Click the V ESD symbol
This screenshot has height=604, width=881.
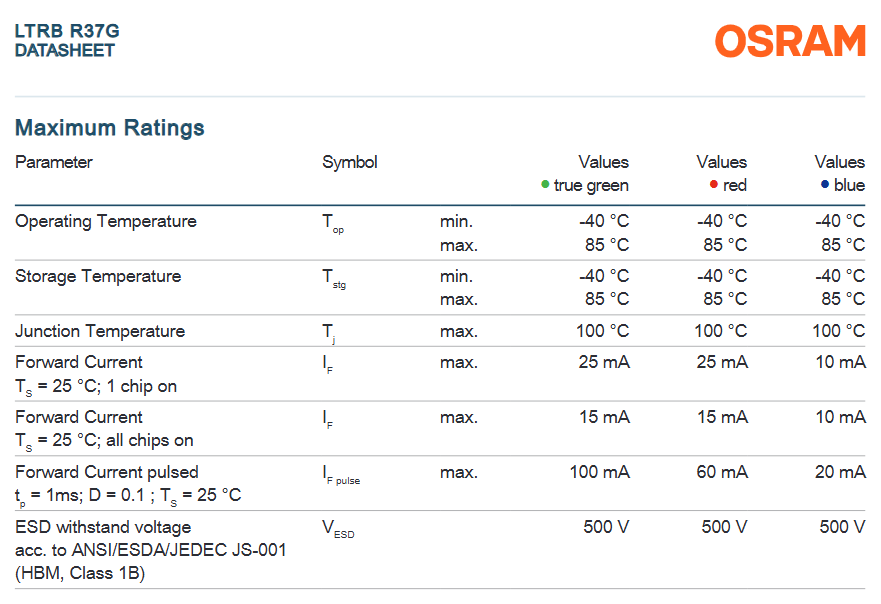338,529
